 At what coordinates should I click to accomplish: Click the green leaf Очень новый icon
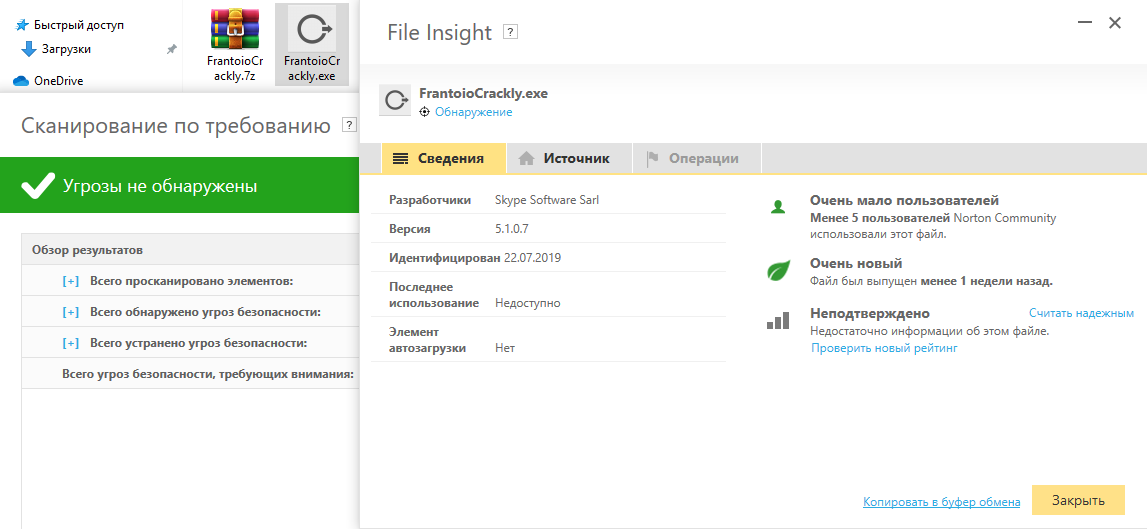pos(778,270)
